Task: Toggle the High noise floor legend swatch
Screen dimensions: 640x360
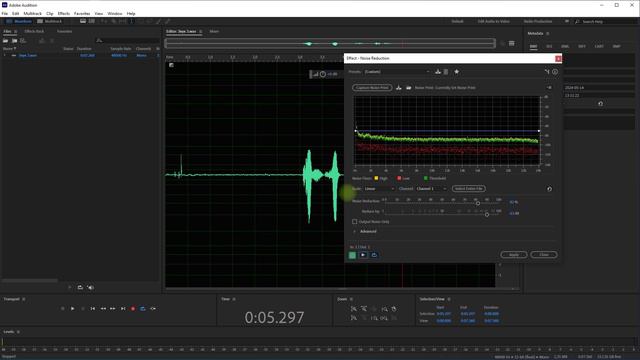Action: [x=376, y=178]
